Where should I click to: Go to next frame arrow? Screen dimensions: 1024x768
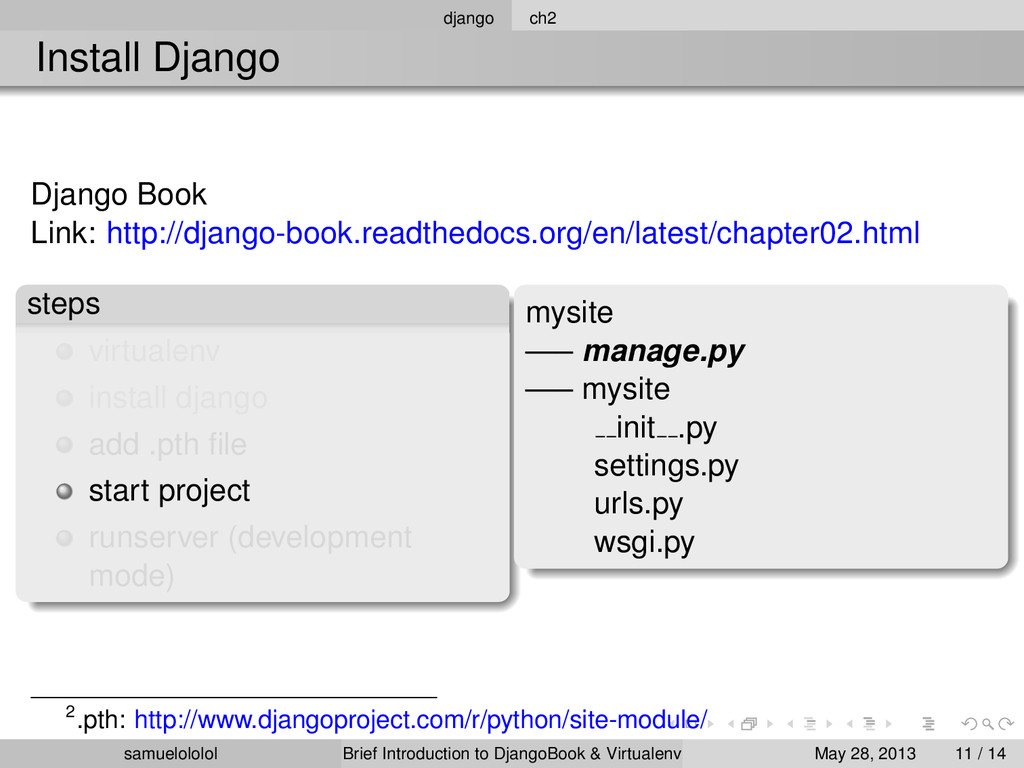pos(770,724)
